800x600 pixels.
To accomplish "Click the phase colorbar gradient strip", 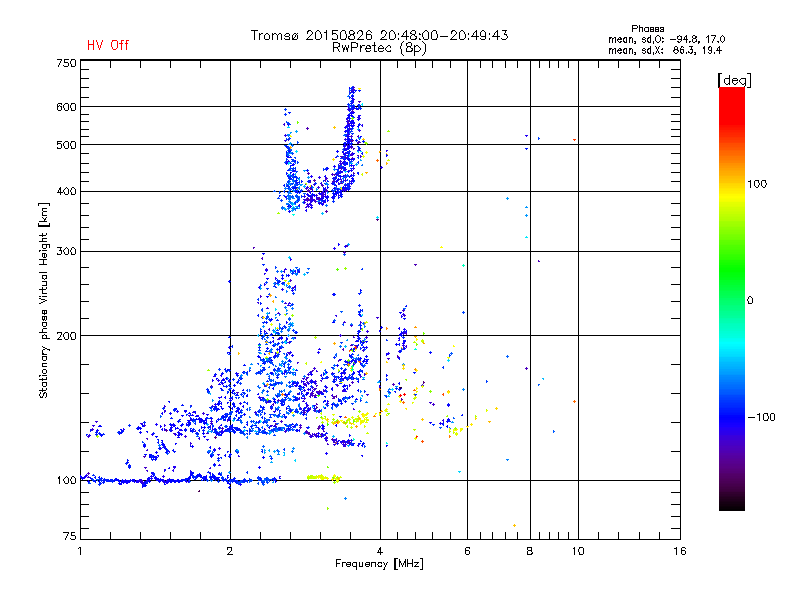I will point(732,299).
